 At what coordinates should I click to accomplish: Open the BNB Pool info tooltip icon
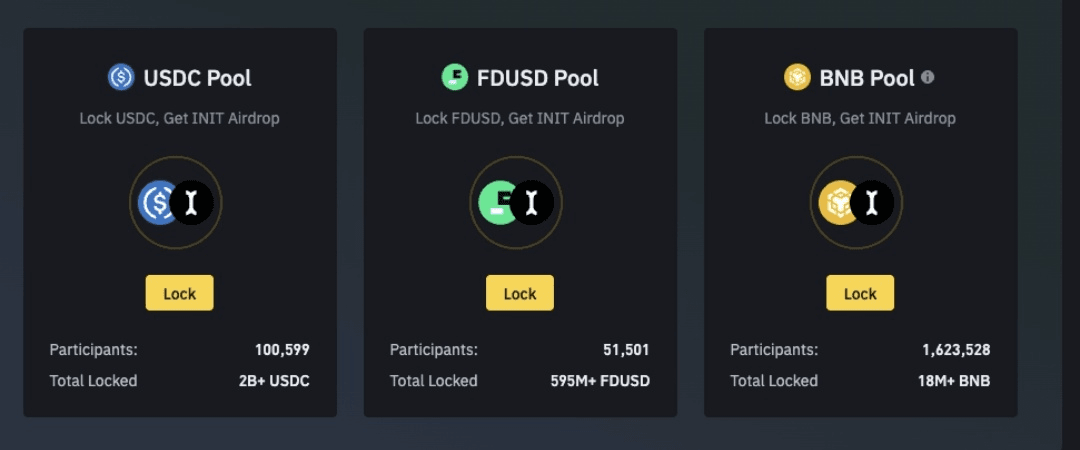(x=928, y=77)
